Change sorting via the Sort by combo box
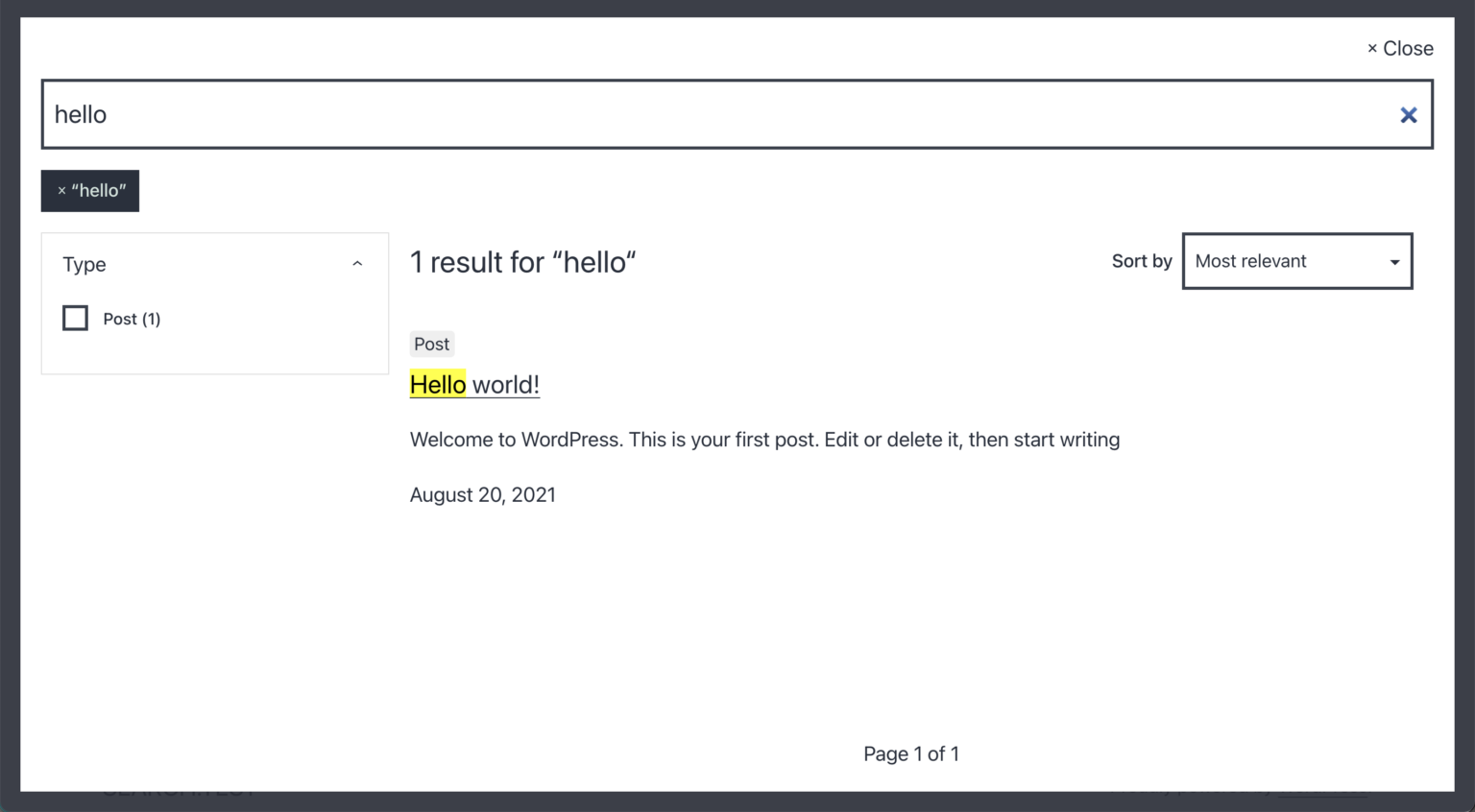 click(1296, 261)
